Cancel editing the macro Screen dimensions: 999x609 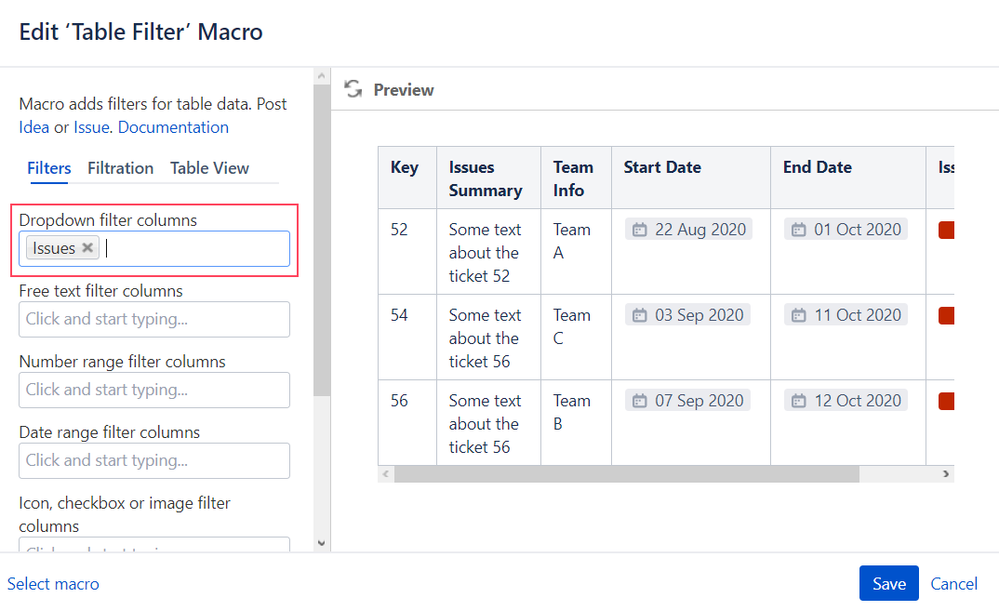(954, 584)
